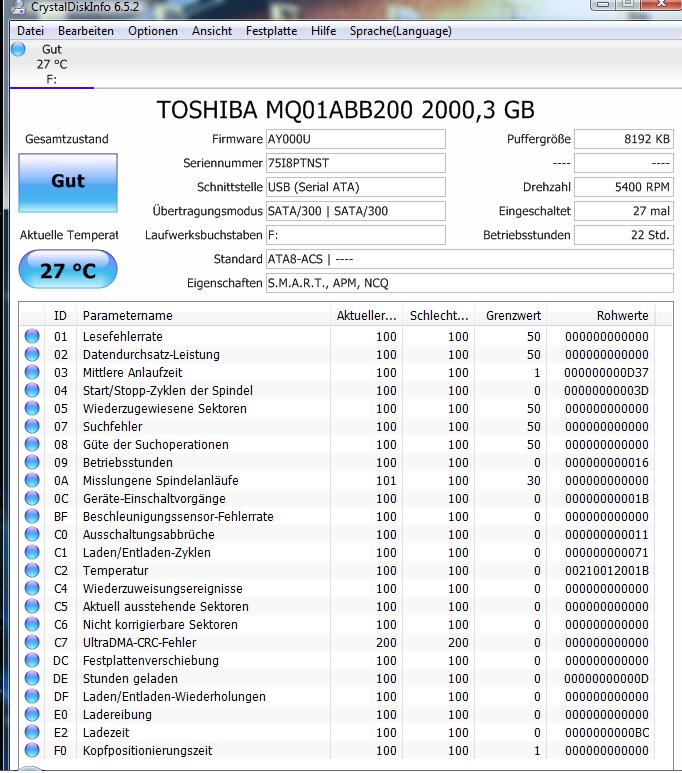Open the Hilfe menu
This screenshot has width=682, height=773.
click(x=323, y=31)
